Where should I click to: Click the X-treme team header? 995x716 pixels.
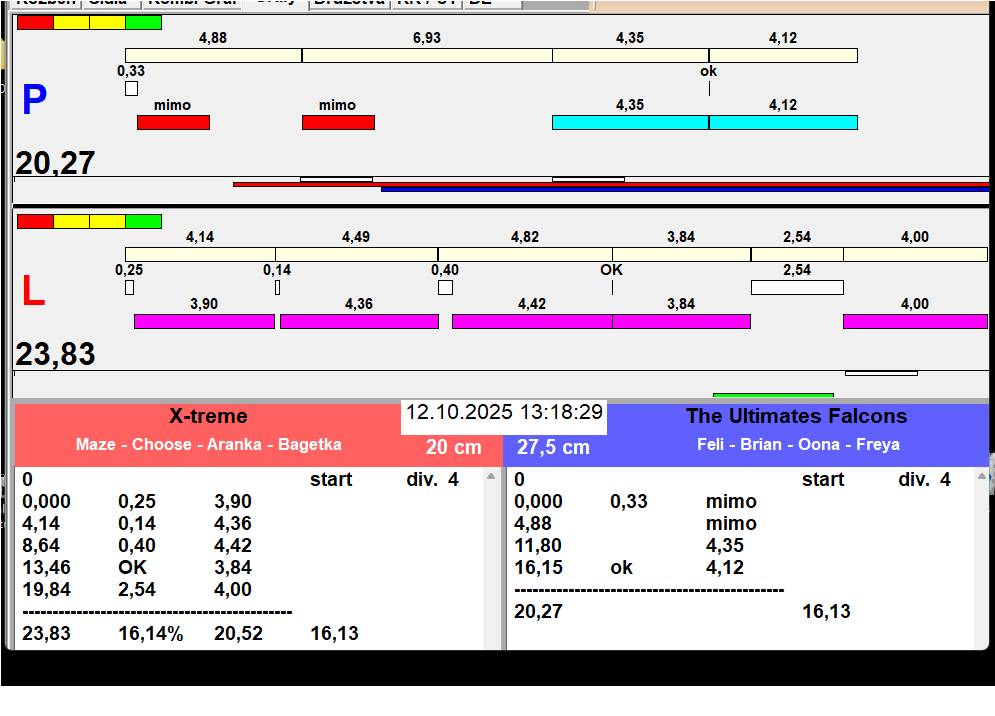click(208, 417)
